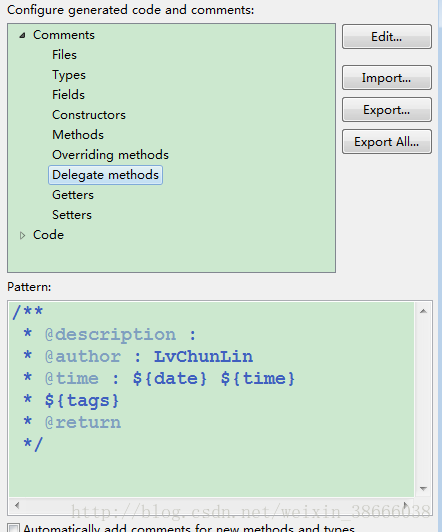The width and height of the screenshot is (442, 532).
Task: Open the Edit... template dialog
Action: (387, 37)
